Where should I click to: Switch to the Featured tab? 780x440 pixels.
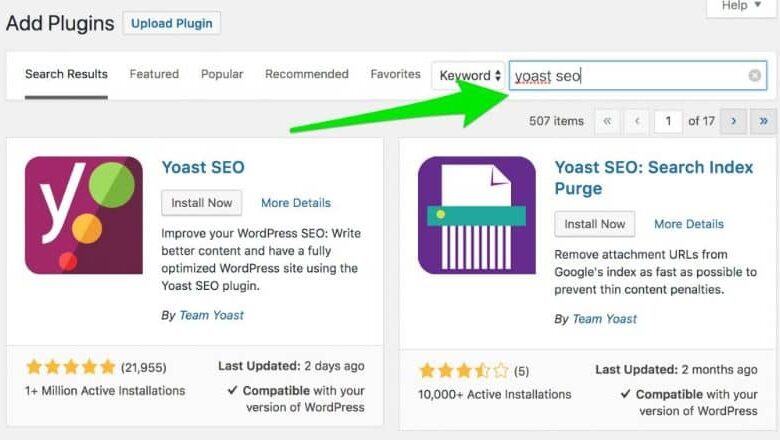[154, 74]
